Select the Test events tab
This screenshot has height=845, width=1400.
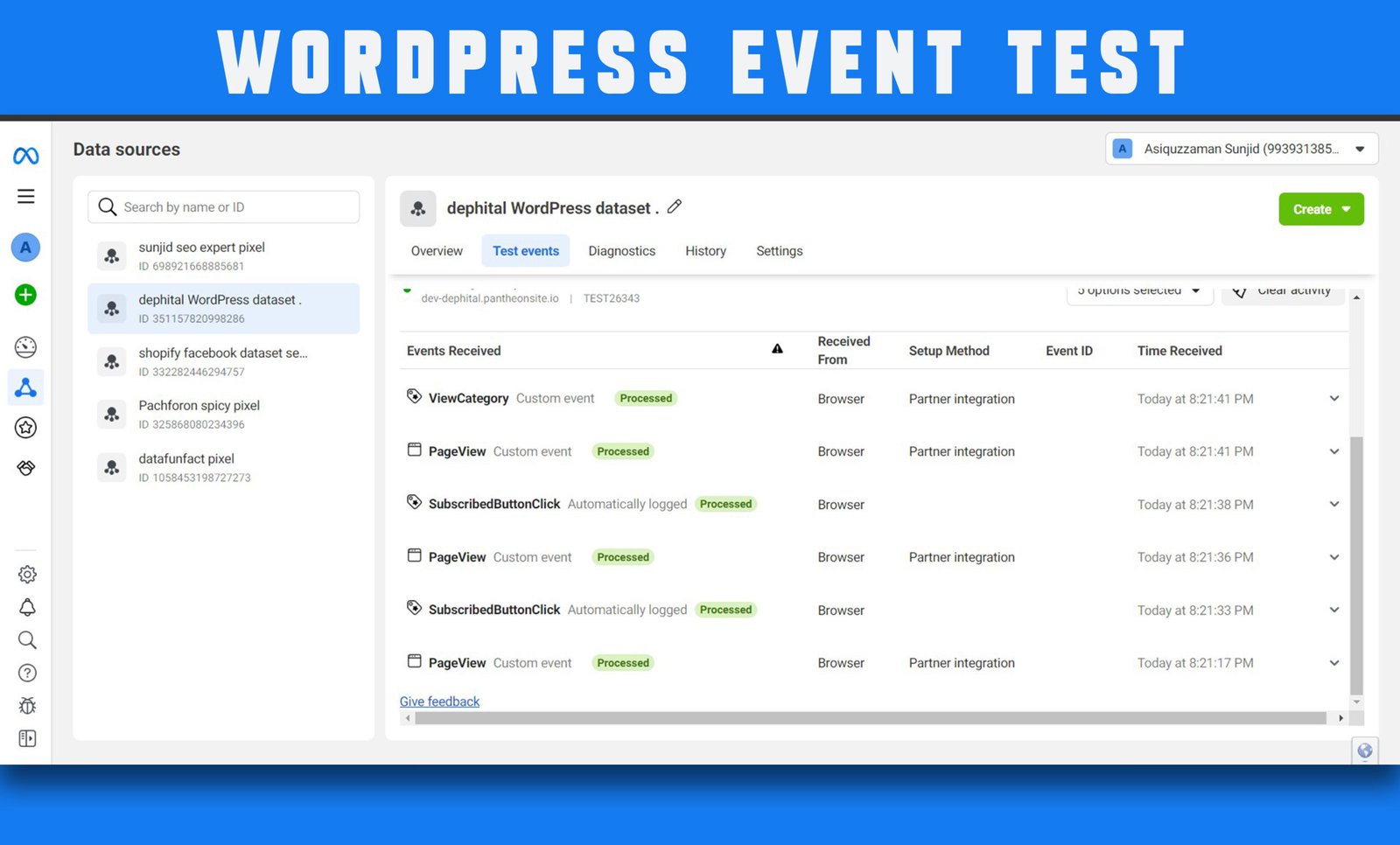(526, 251)
